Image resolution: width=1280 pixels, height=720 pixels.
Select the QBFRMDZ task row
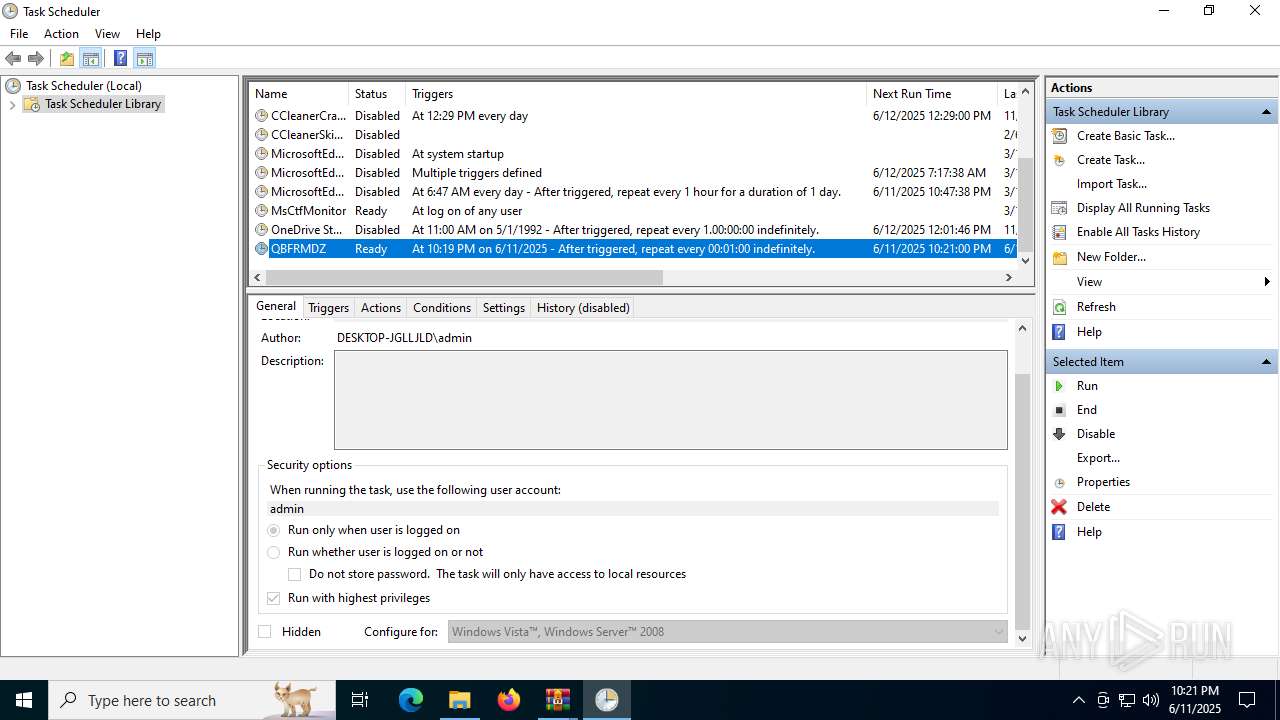(x=632, y=249)
